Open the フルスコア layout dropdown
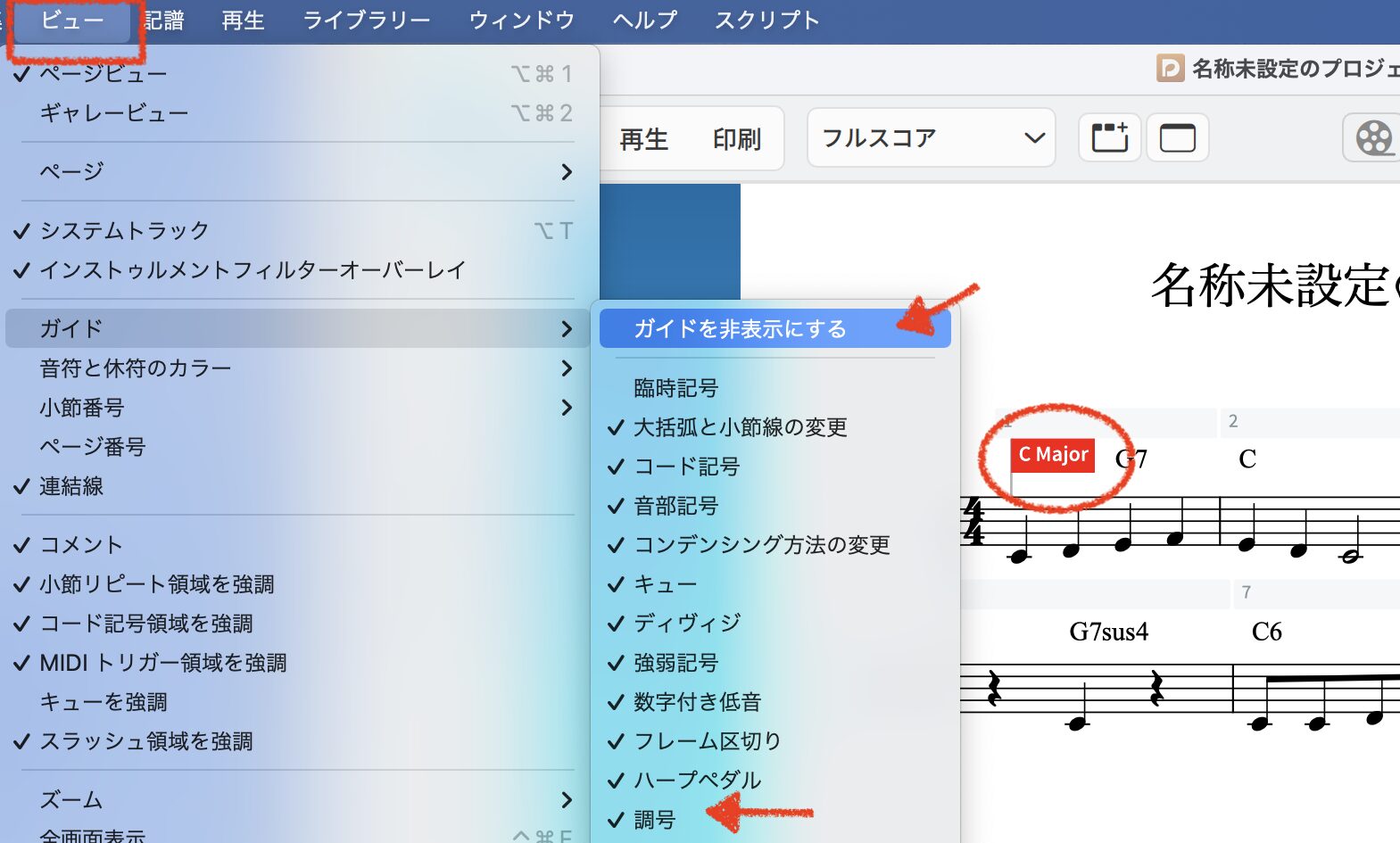Screen dimensions: 1400x843 click(931, 138)
